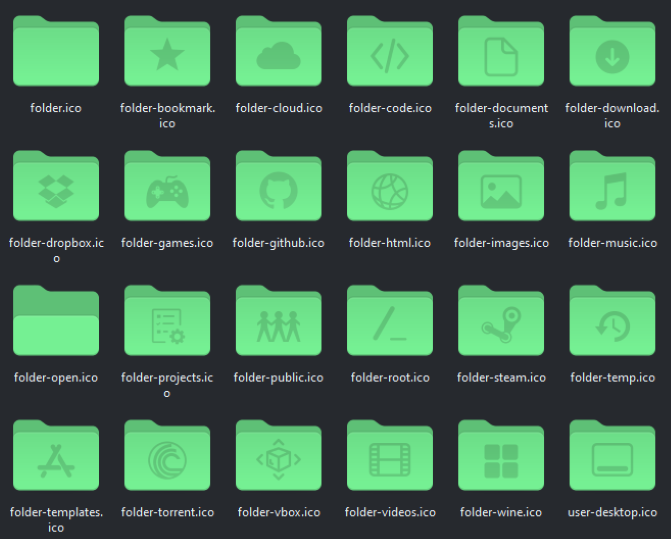The image size is (671, 539).
Task: Click the folder-html.ico globe folder
Action: click(390, 189)
